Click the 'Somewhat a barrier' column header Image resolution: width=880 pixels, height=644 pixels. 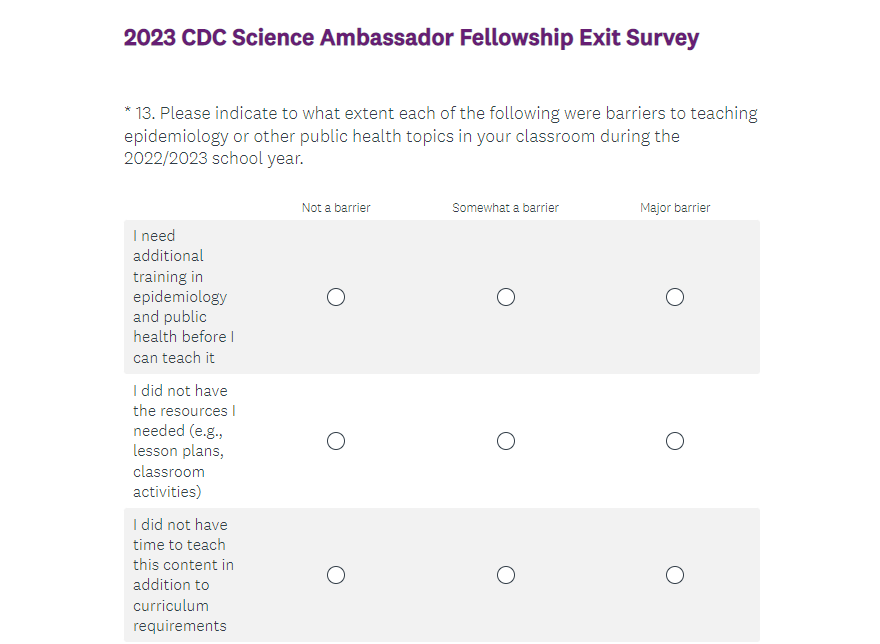pyautogui.click(x=505, y=208)
